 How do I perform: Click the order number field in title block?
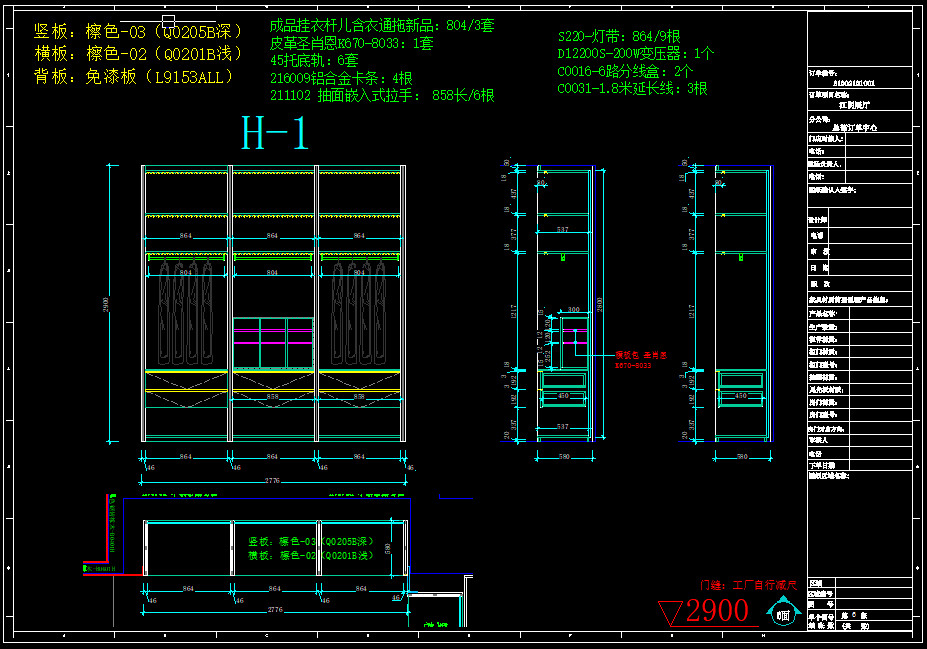click(x=853, y=83)
